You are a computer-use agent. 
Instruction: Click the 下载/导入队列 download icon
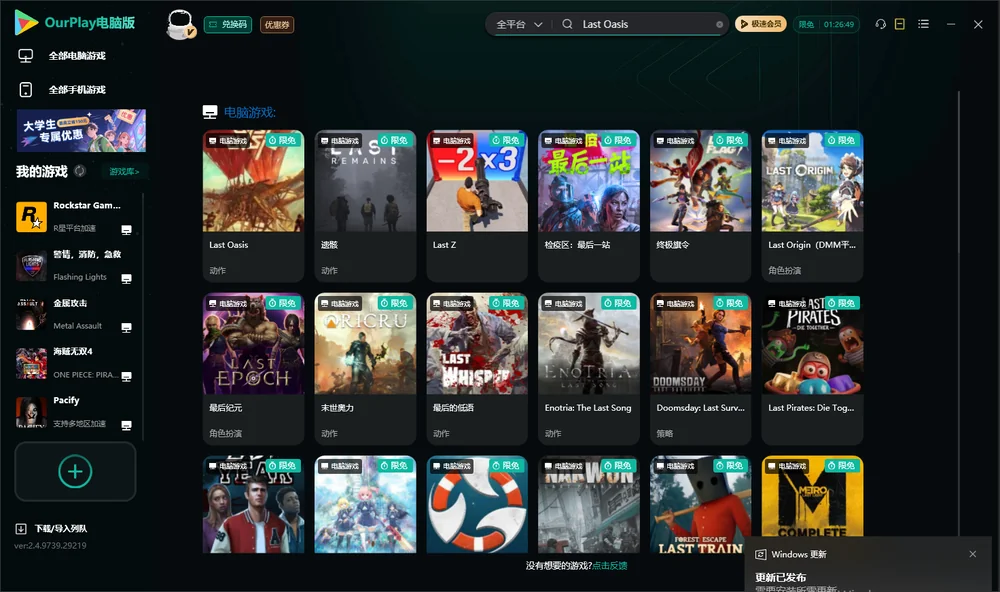21,528
